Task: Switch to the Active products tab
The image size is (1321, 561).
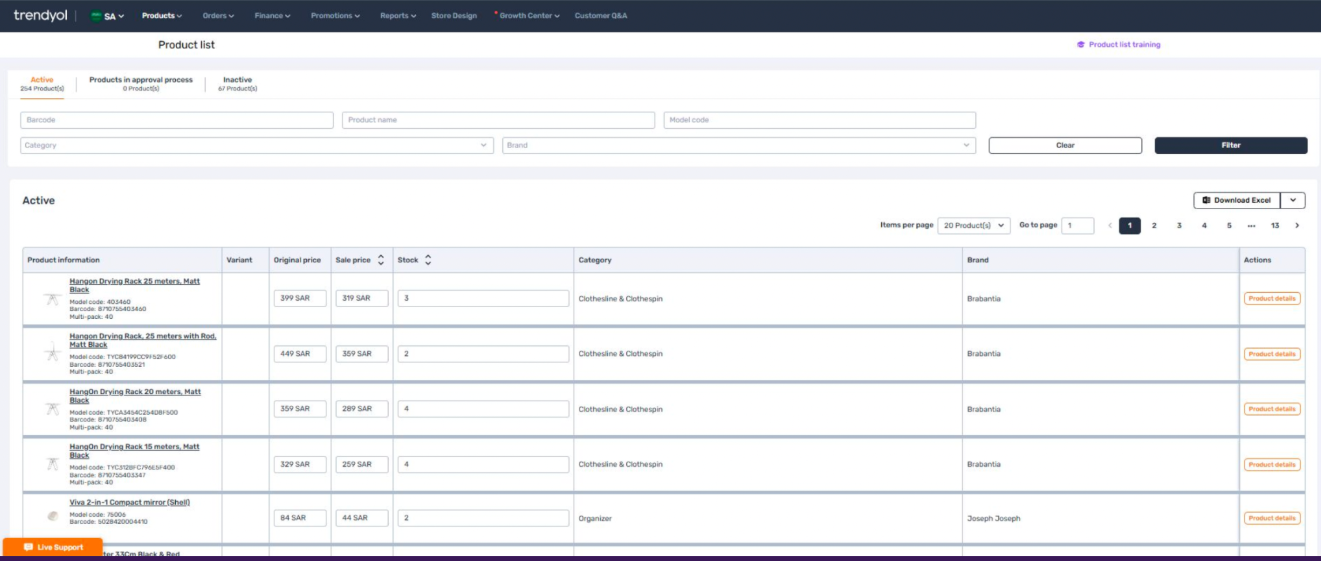Action: tap(42, 84)
